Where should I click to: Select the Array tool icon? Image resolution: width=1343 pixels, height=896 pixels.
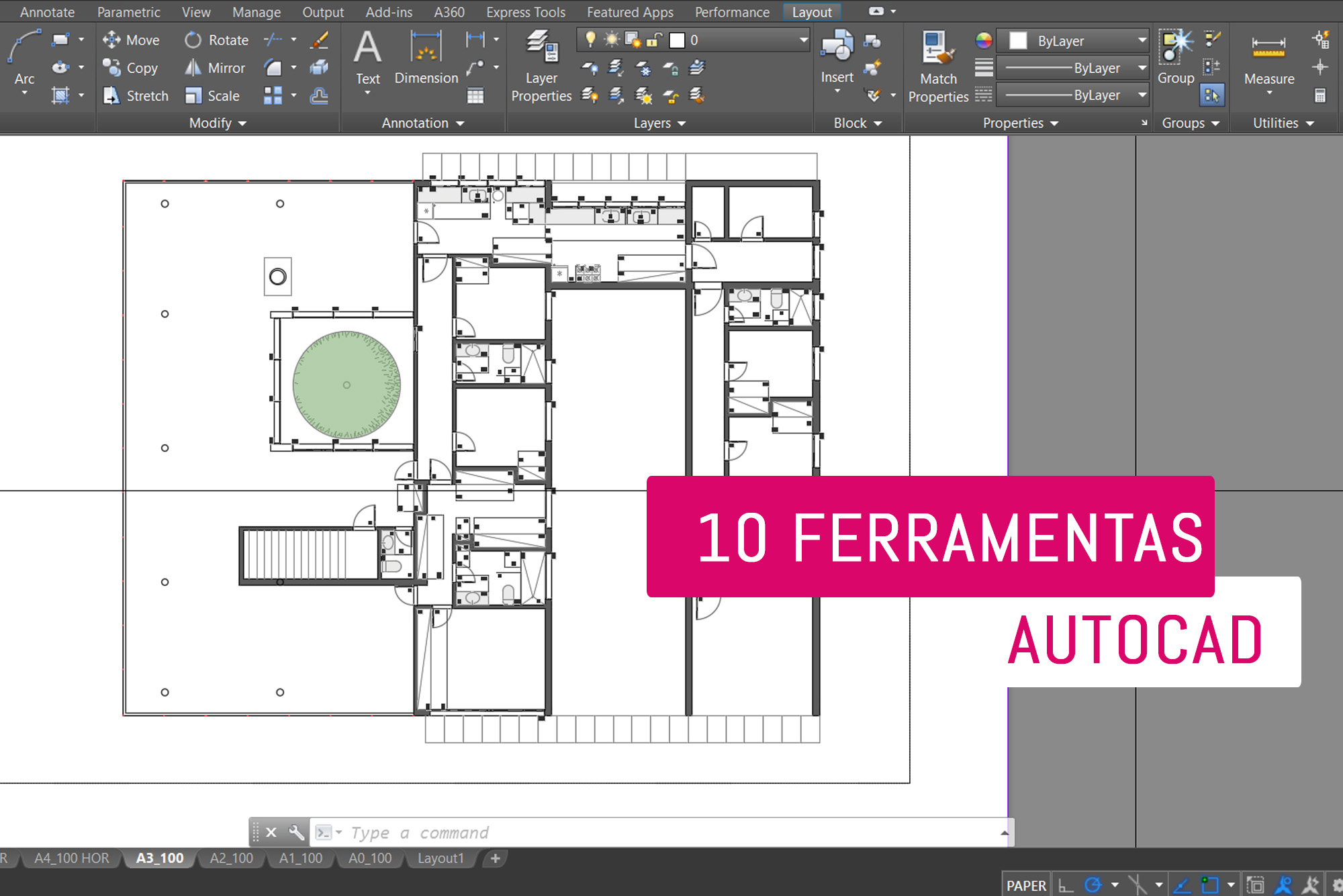pos(273,96)
